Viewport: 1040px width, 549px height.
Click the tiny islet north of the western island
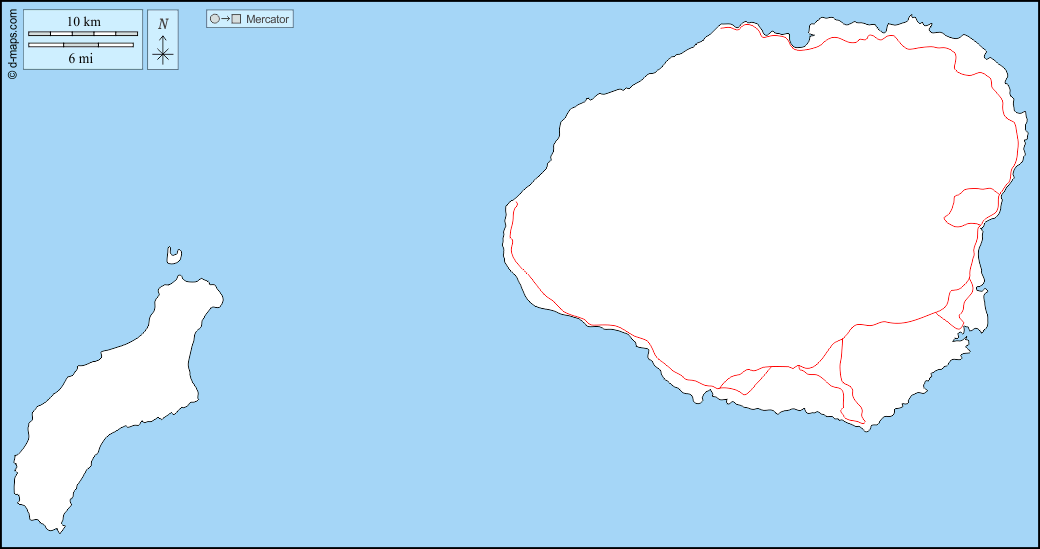click(174, 257)
